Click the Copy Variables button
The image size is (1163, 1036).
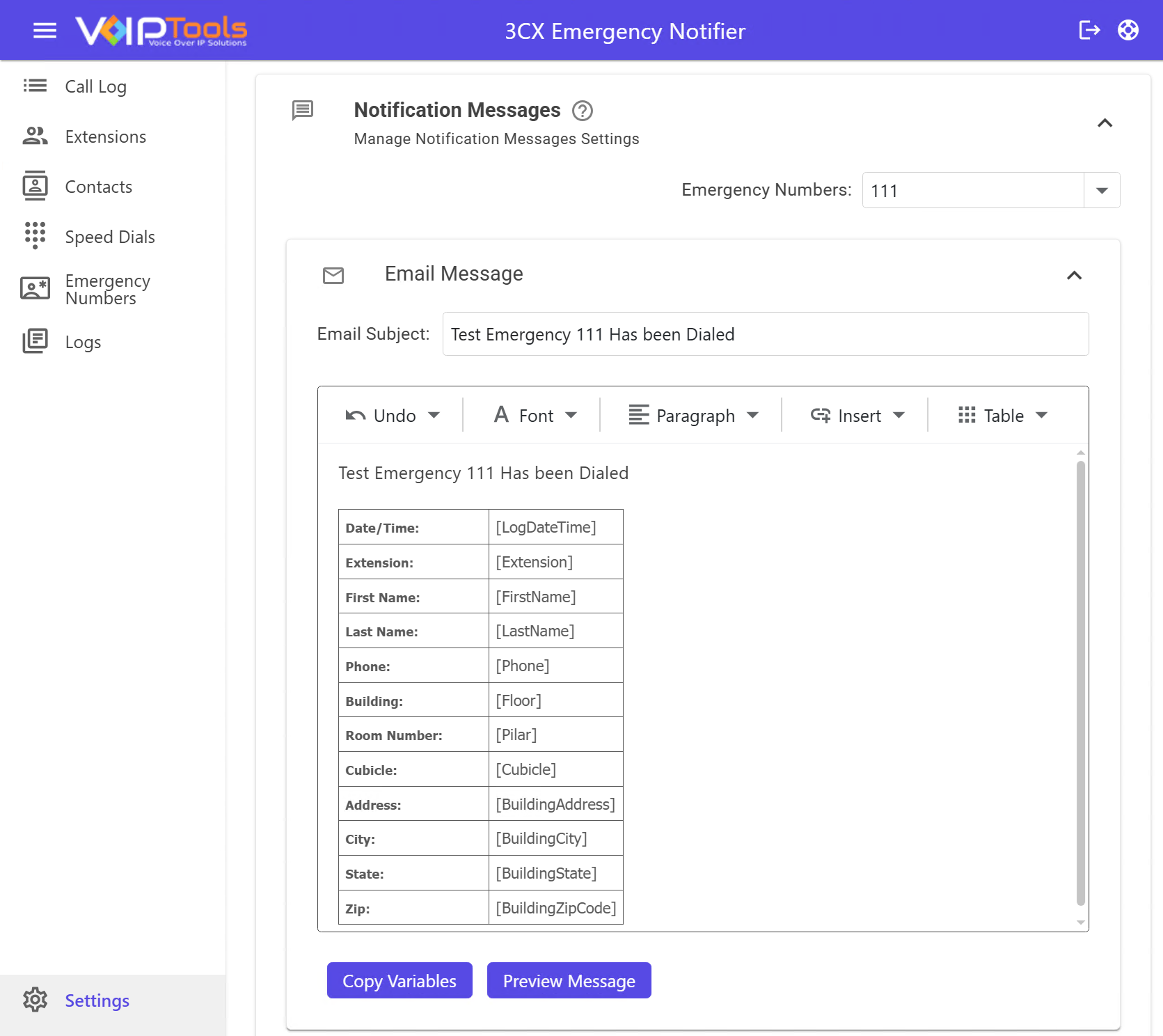coord(399,980)
